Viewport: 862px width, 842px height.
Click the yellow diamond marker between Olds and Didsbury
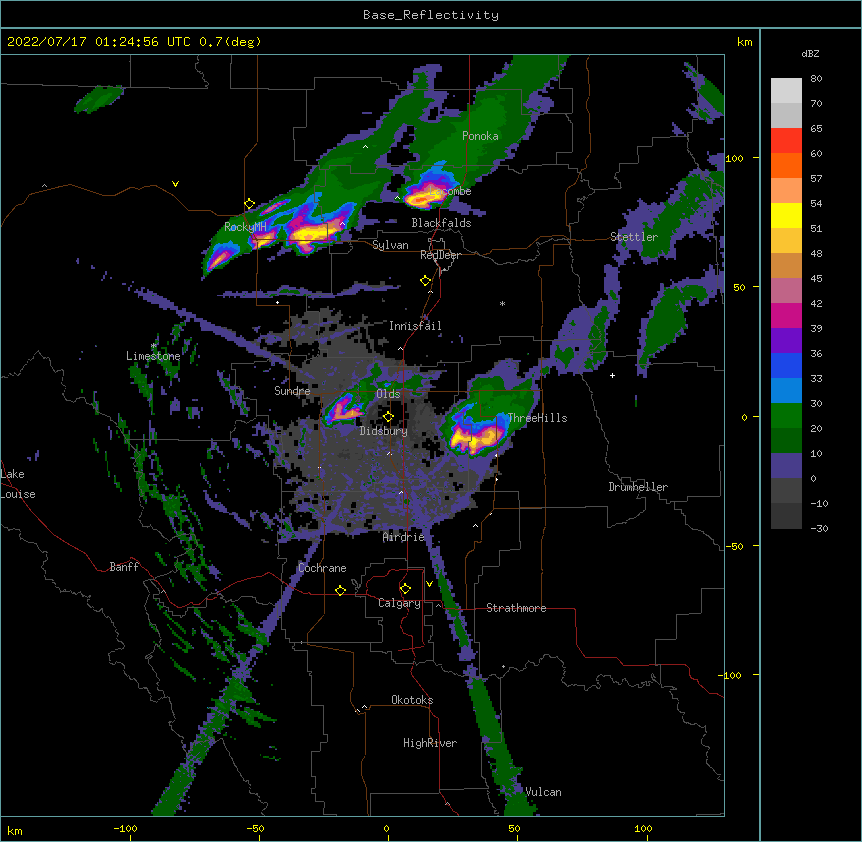388,417
